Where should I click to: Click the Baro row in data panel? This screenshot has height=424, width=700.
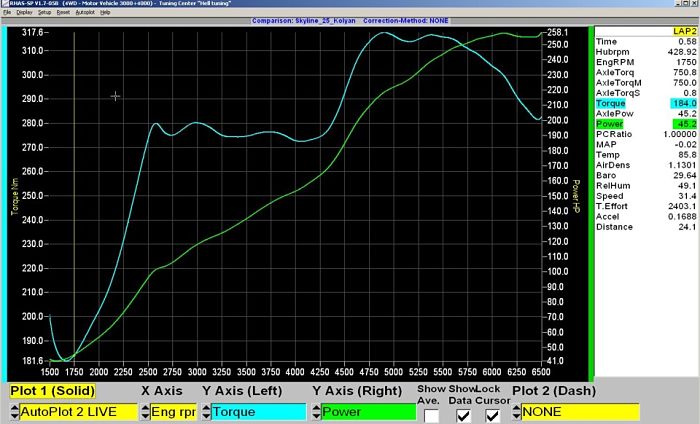[646, 175]
